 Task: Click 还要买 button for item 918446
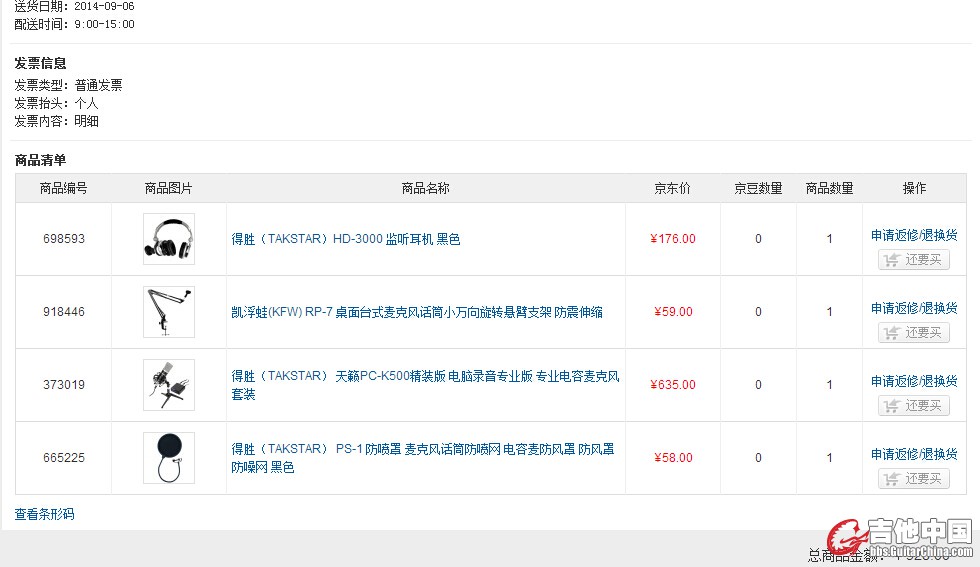[x=914, y=333]
